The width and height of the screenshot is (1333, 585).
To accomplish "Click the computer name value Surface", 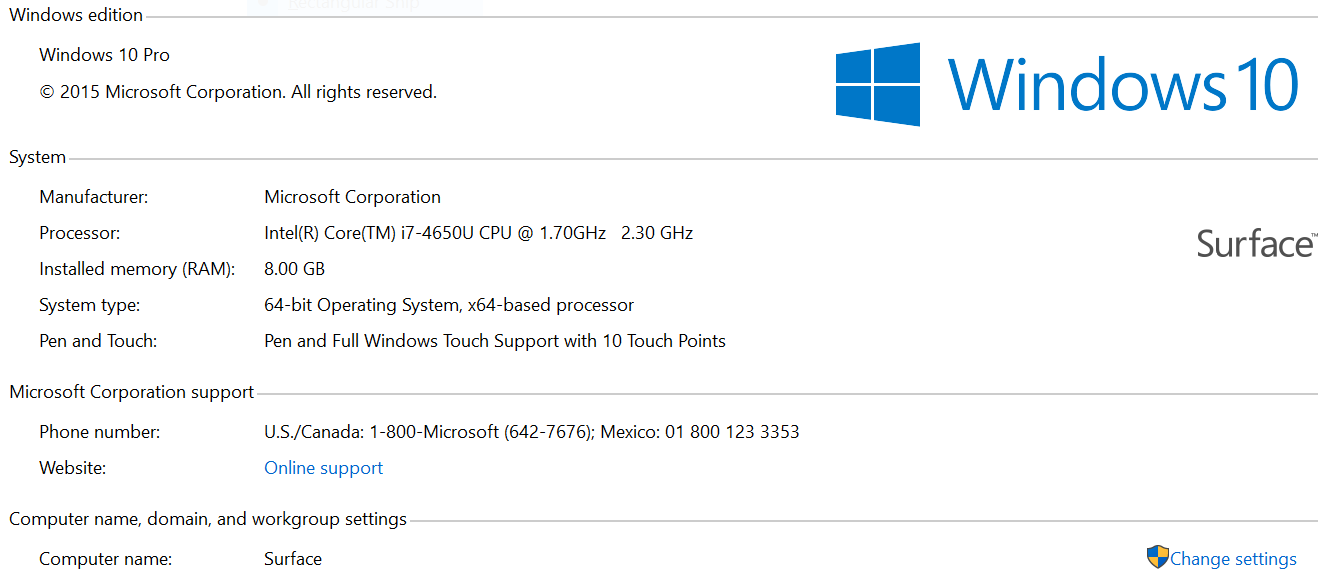I will click(293, 559).
